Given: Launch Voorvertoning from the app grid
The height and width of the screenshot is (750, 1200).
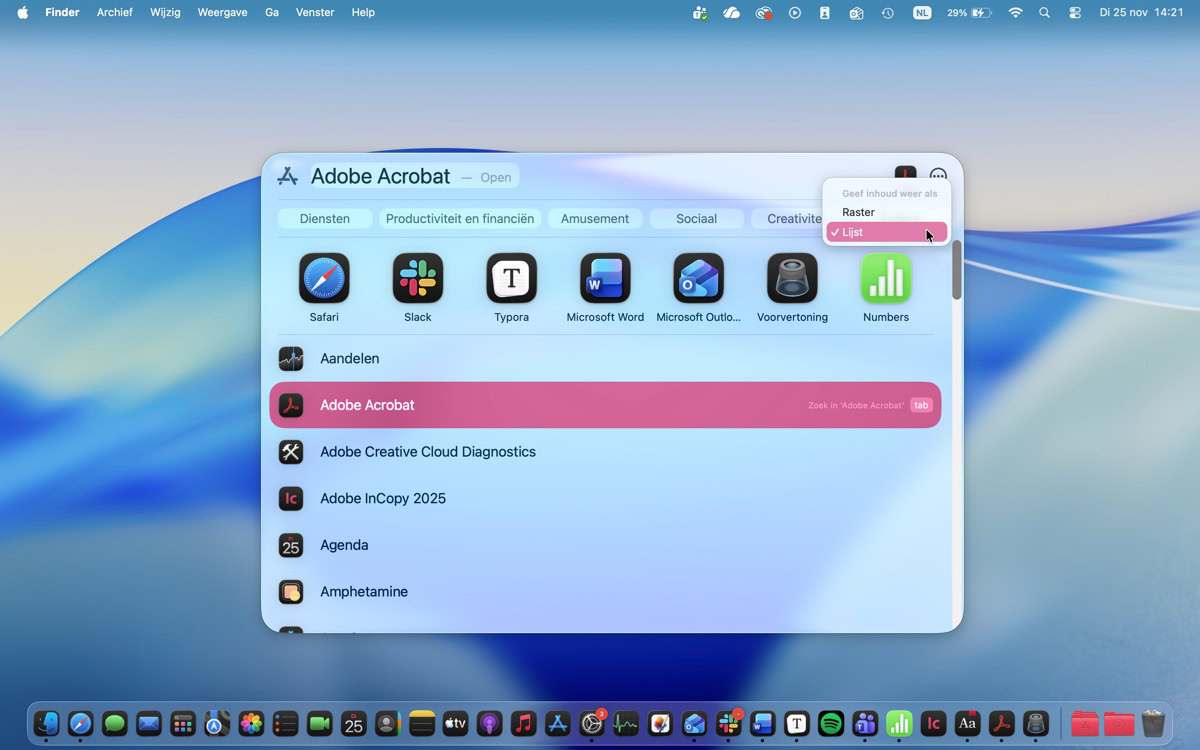Looking at the screenshot, I should pos(792,278).
